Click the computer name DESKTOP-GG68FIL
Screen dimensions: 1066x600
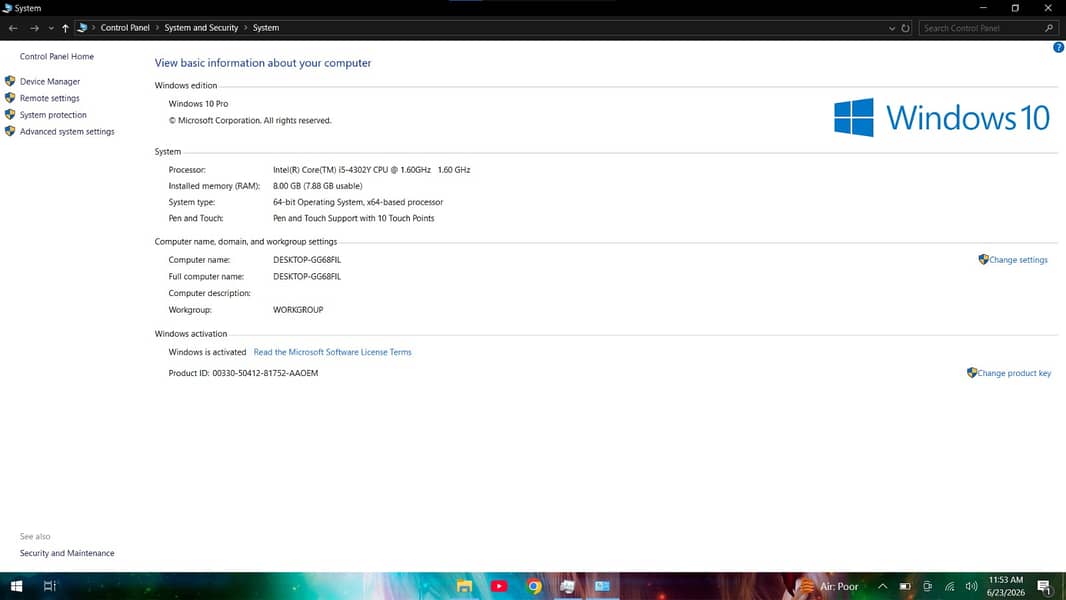307,260
